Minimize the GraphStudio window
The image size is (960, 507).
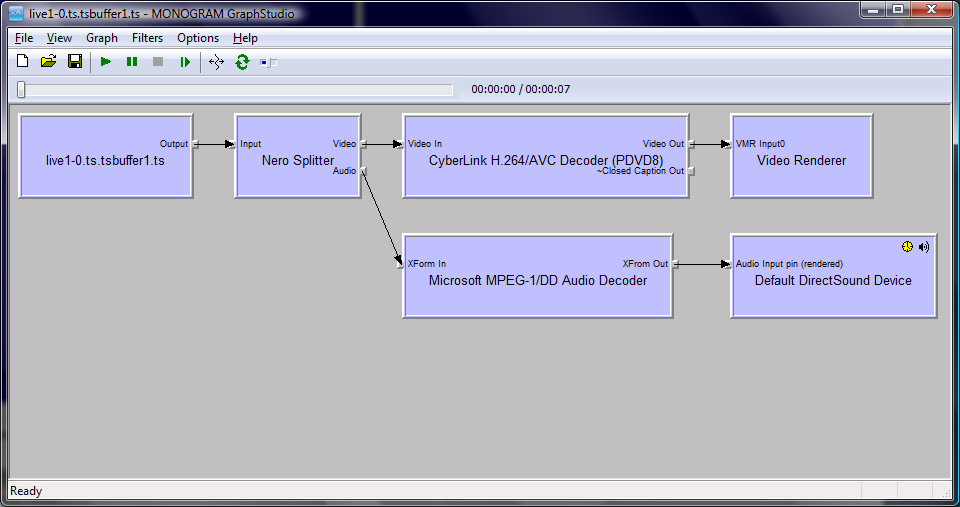(x=874, y=9)
